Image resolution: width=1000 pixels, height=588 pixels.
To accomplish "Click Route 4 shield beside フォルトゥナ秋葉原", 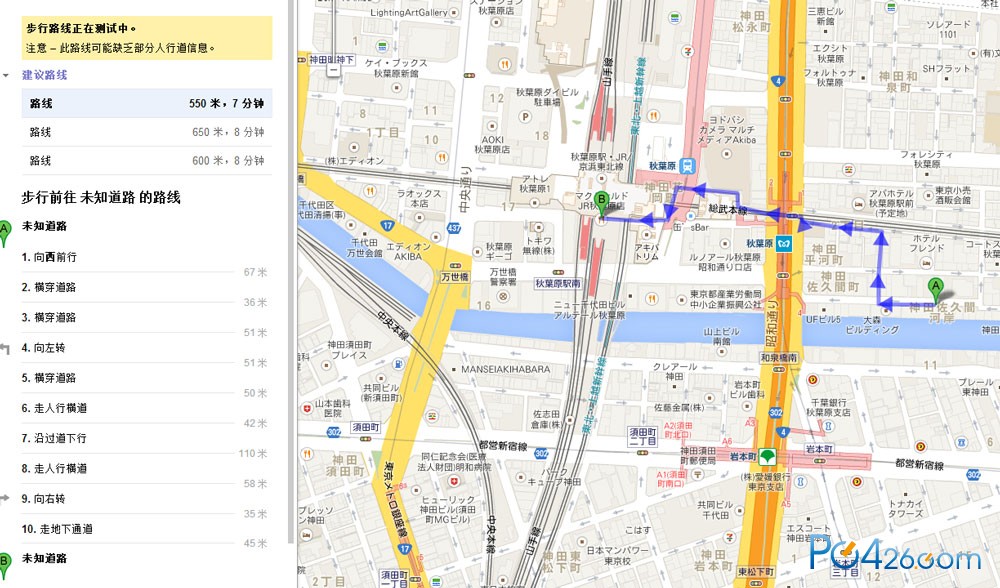I will (x=777, y=82).
